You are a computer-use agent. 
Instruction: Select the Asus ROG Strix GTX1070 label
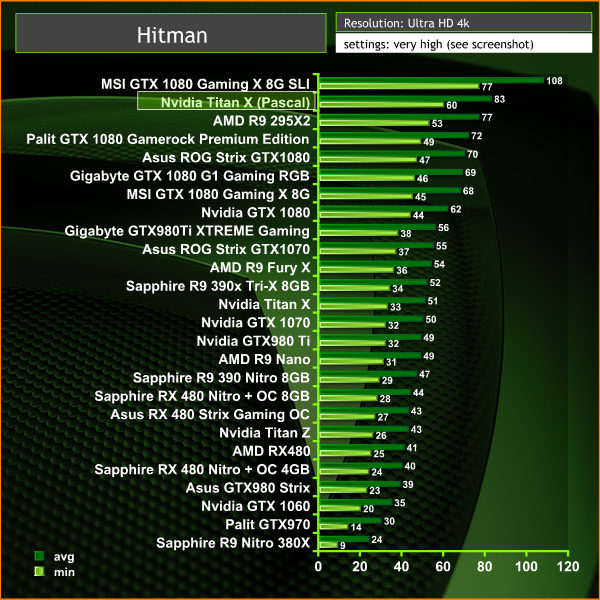[226, 249]
